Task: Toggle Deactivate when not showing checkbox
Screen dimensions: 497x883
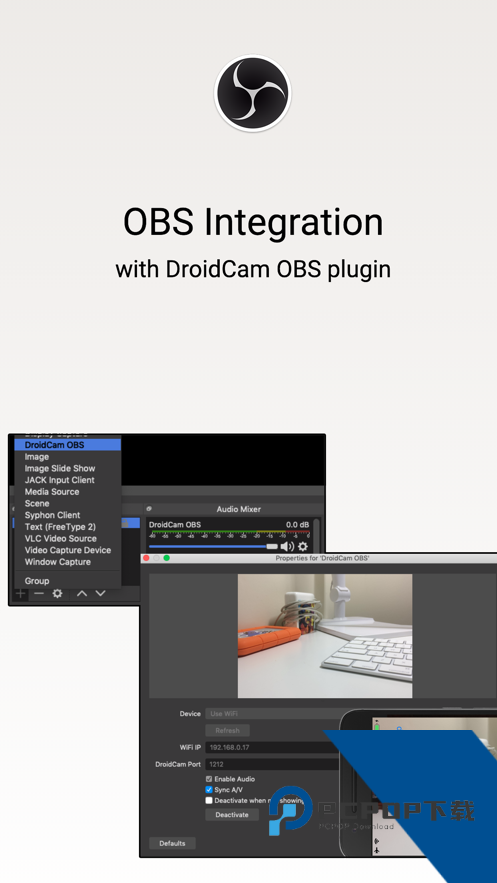Action: (209, 800)
